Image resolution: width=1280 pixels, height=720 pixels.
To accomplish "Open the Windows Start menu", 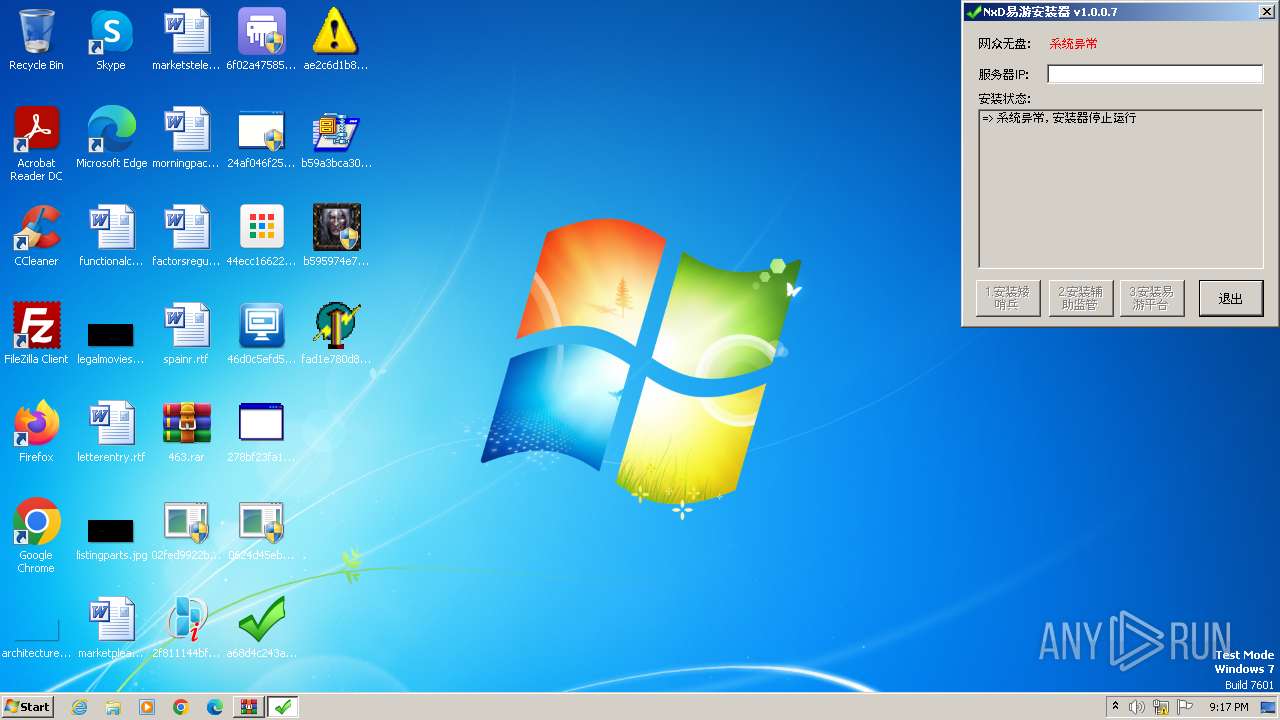I will point(27,707).
